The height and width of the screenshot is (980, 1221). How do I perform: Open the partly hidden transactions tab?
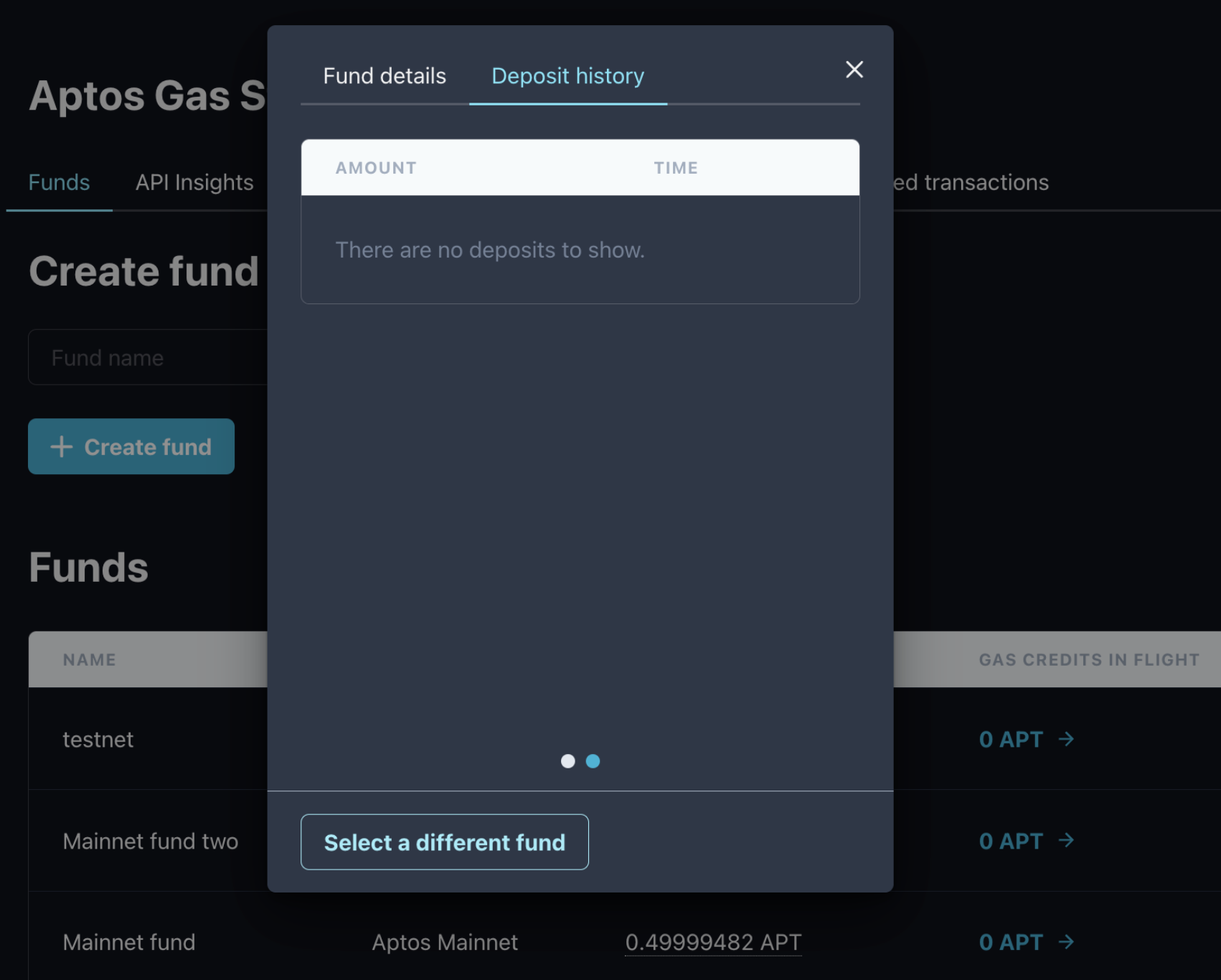pyautogui.click(x=971, y=182)
